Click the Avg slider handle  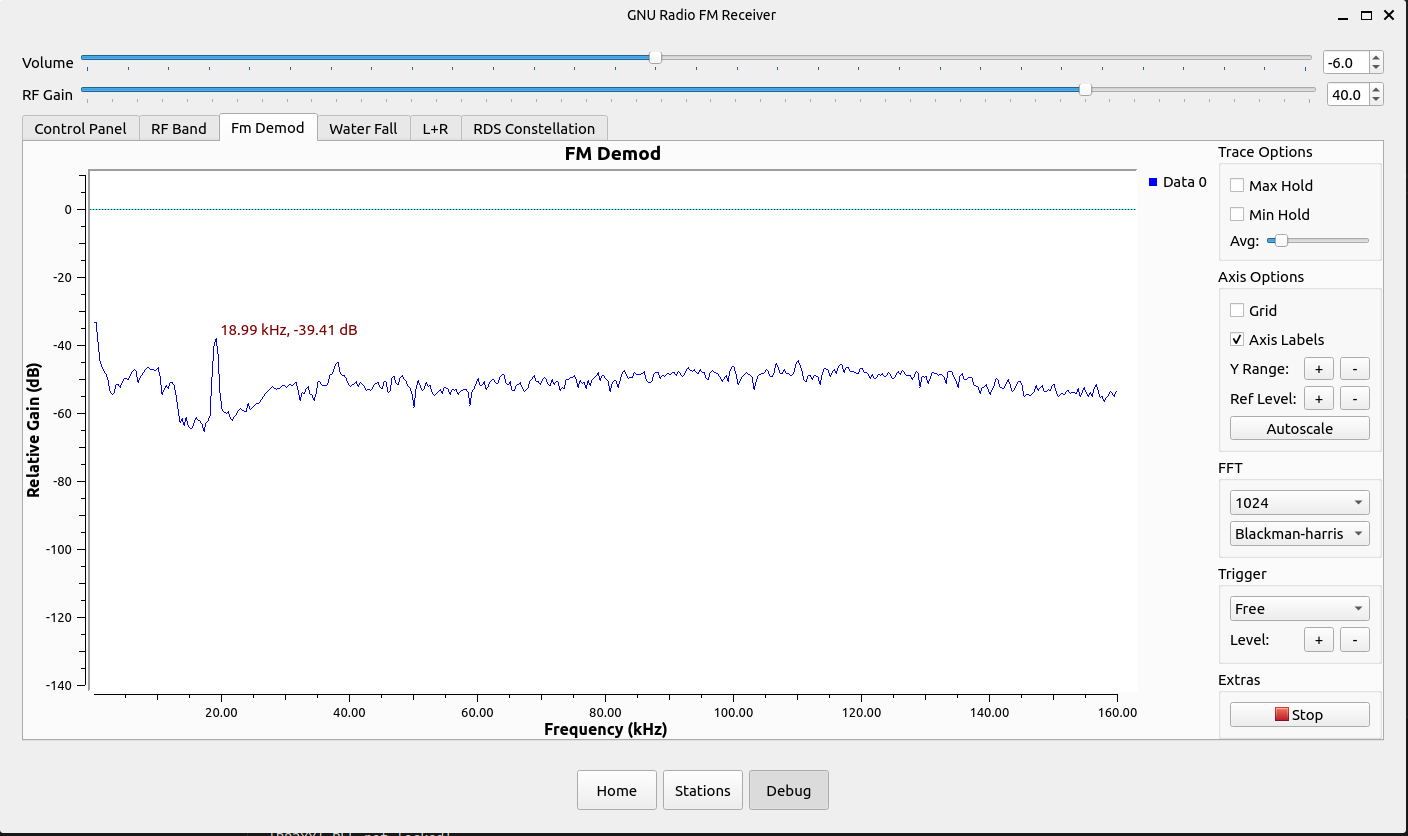[x=1282, y=240]
